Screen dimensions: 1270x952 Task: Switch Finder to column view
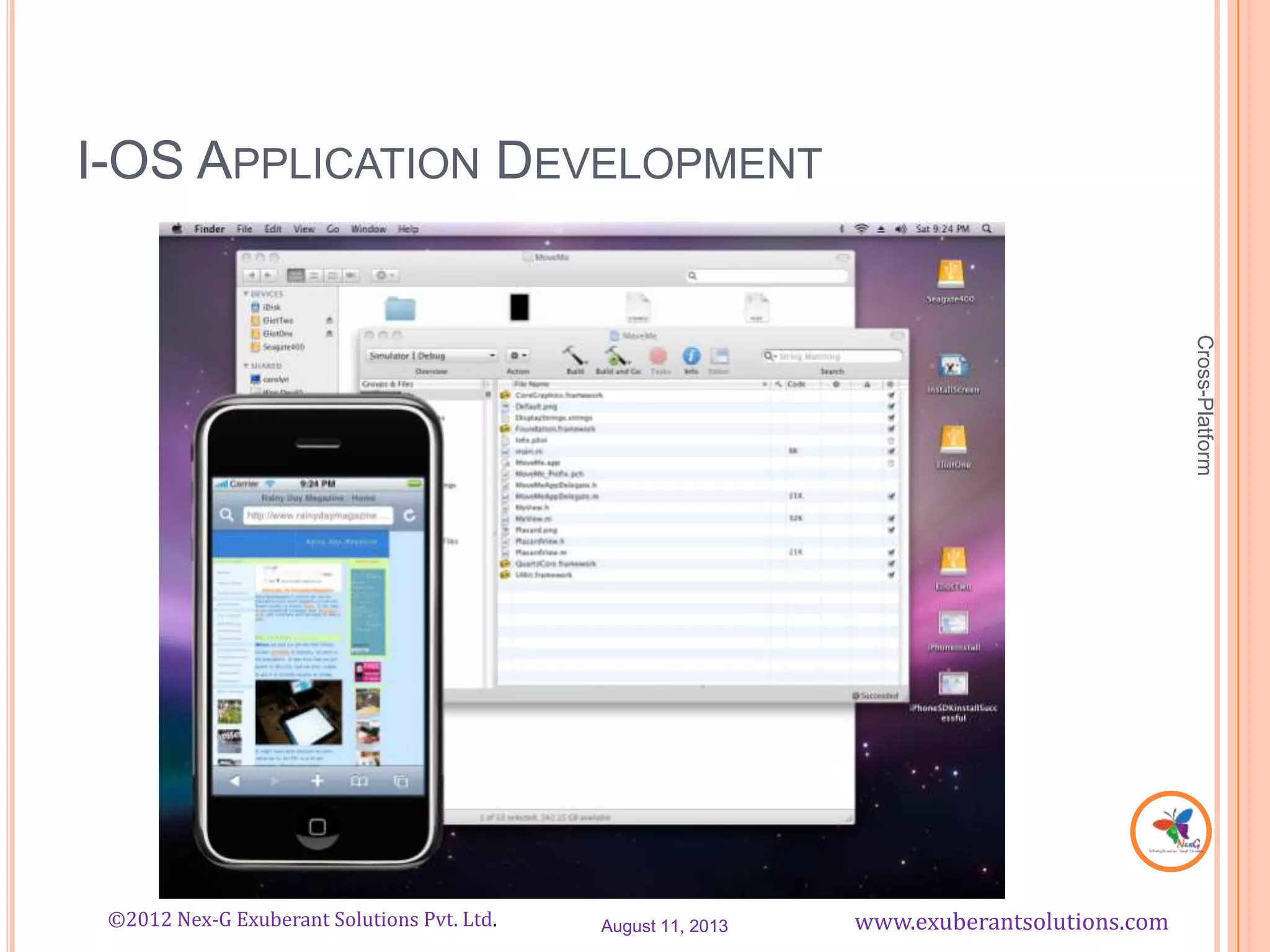(332, 275)
